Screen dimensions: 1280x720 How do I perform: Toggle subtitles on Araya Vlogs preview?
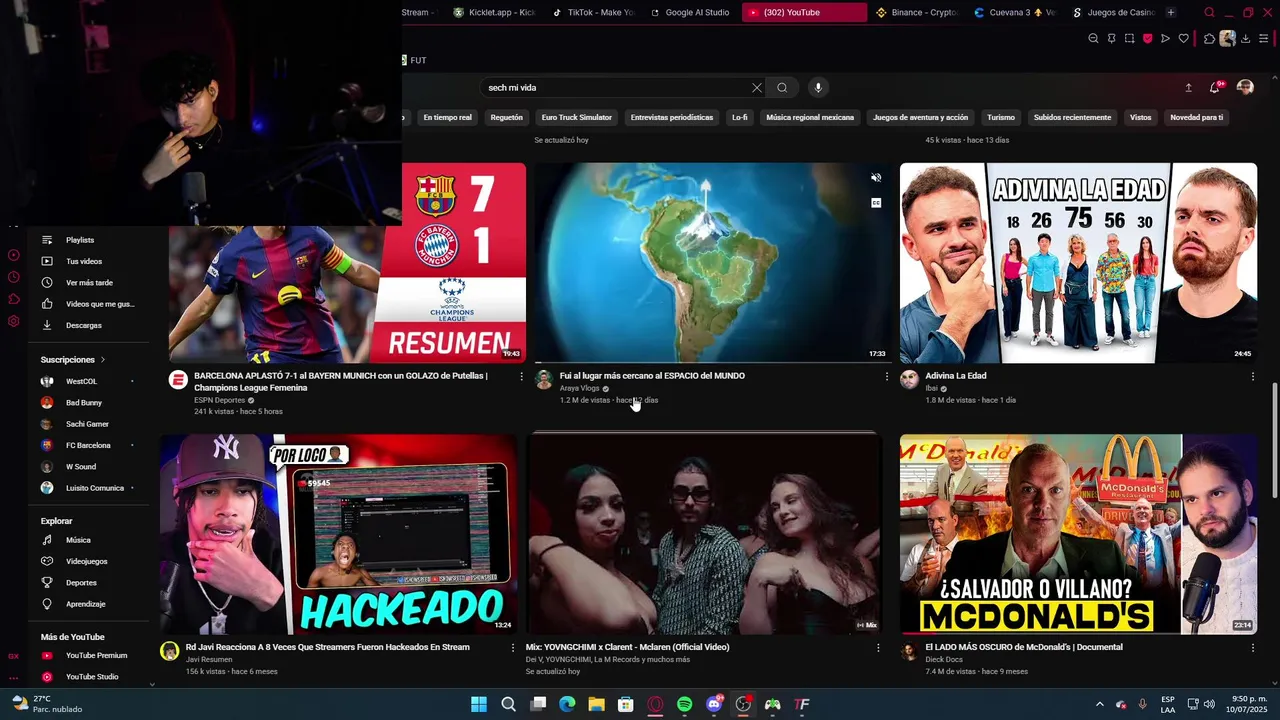click(x=876, y=203)
